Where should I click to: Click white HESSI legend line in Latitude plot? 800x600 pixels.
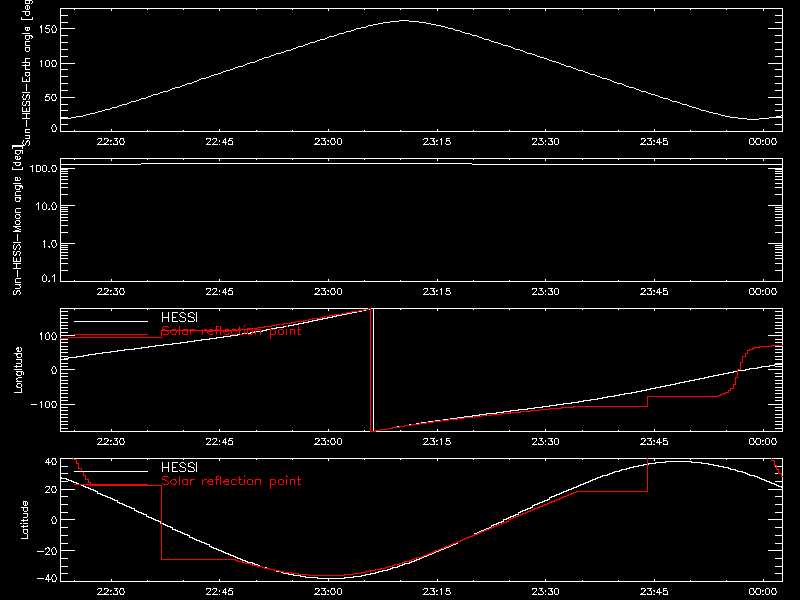[111, 471]
